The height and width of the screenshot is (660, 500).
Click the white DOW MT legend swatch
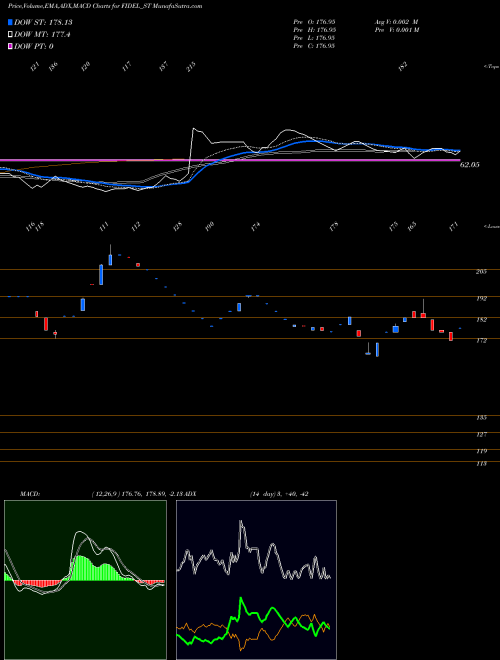(x=10, y=35)
